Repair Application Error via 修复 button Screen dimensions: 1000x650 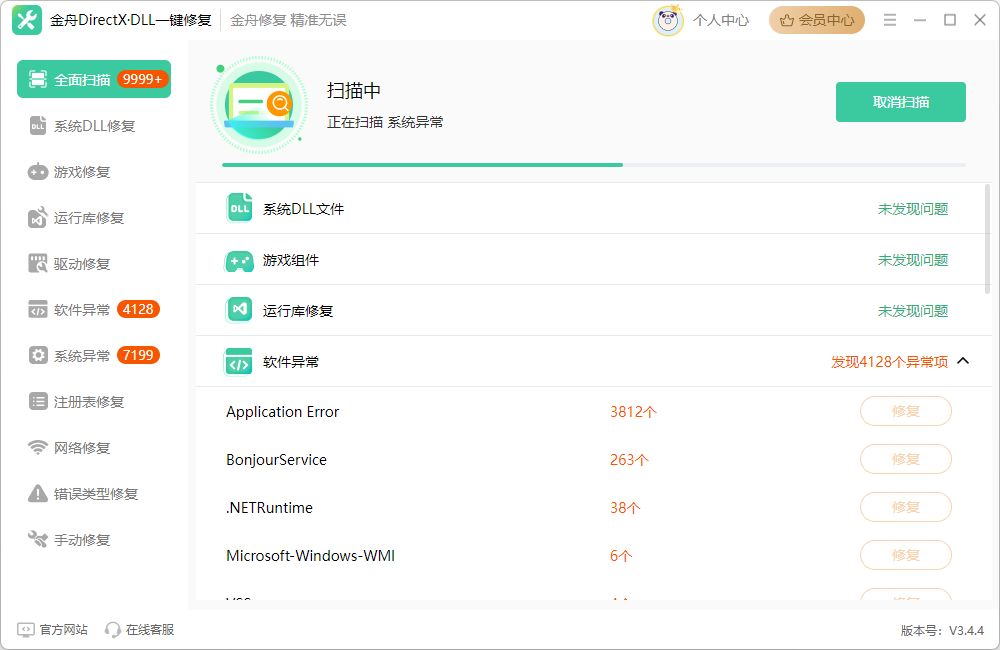pos(906,411)
